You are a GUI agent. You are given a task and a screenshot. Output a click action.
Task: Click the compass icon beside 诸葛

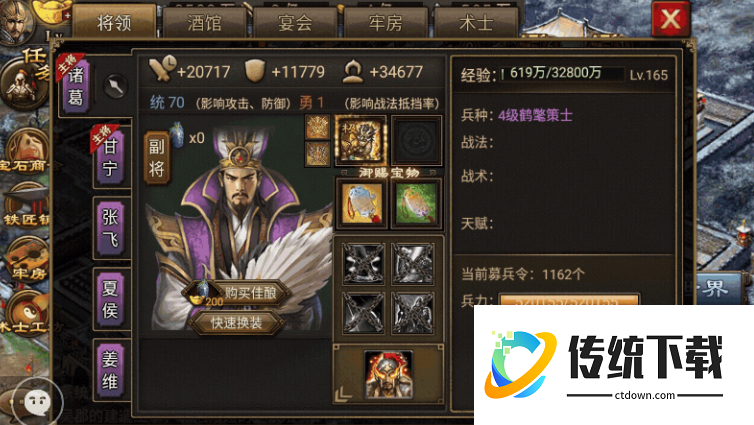point(115,87)
